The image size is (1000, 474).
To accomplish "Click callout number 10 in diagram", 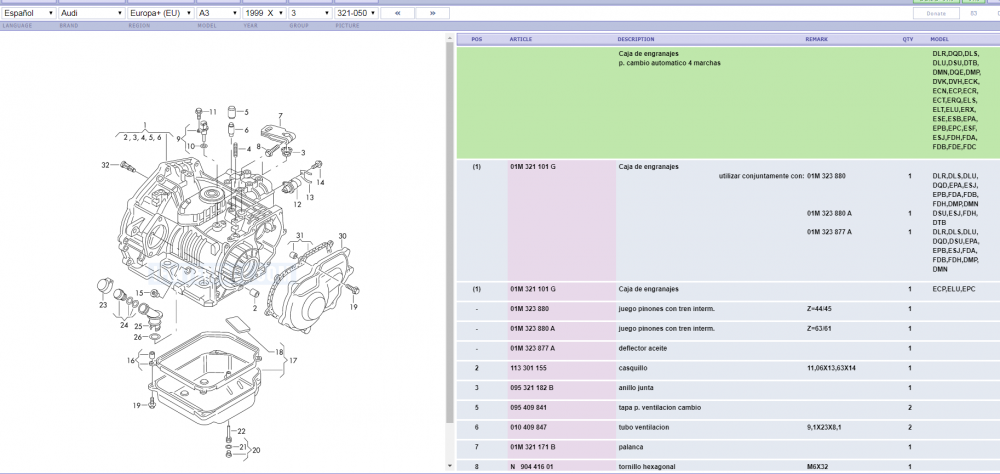I will click(190, 146).
